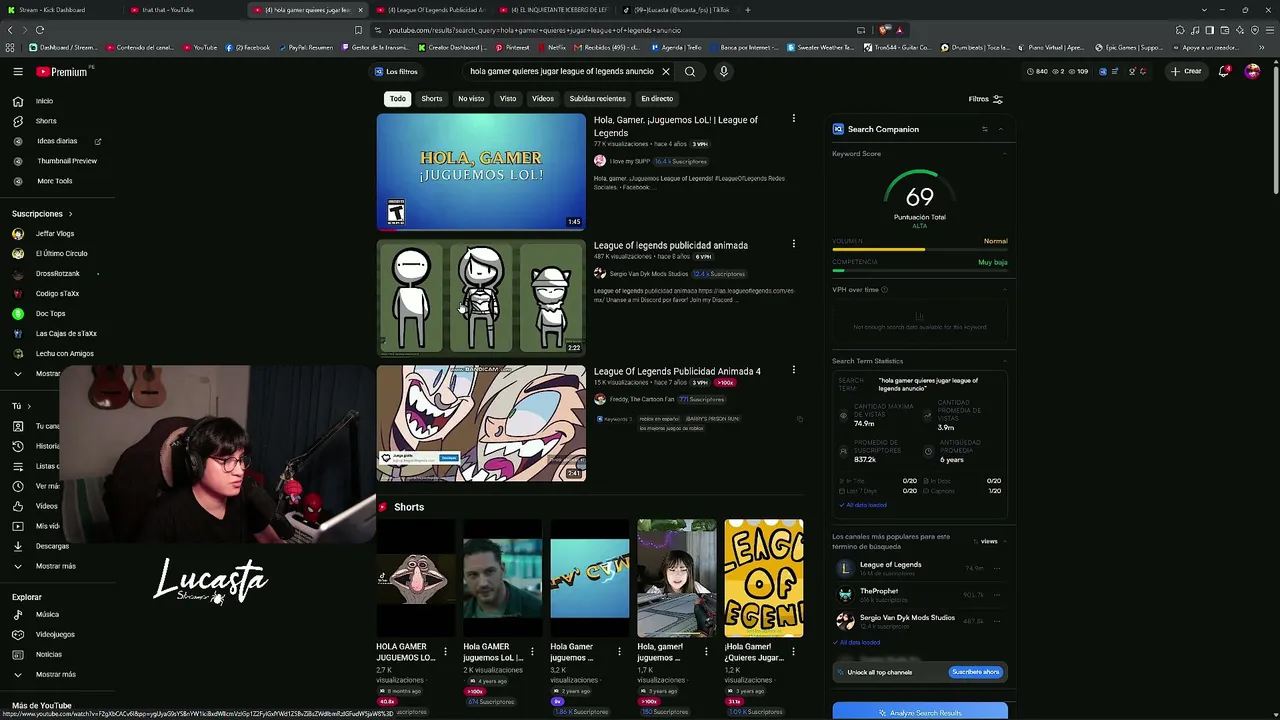Open the YouTube guide hamburger menu
Viewport: 1280px width, 720px height.
click(18, 72)
